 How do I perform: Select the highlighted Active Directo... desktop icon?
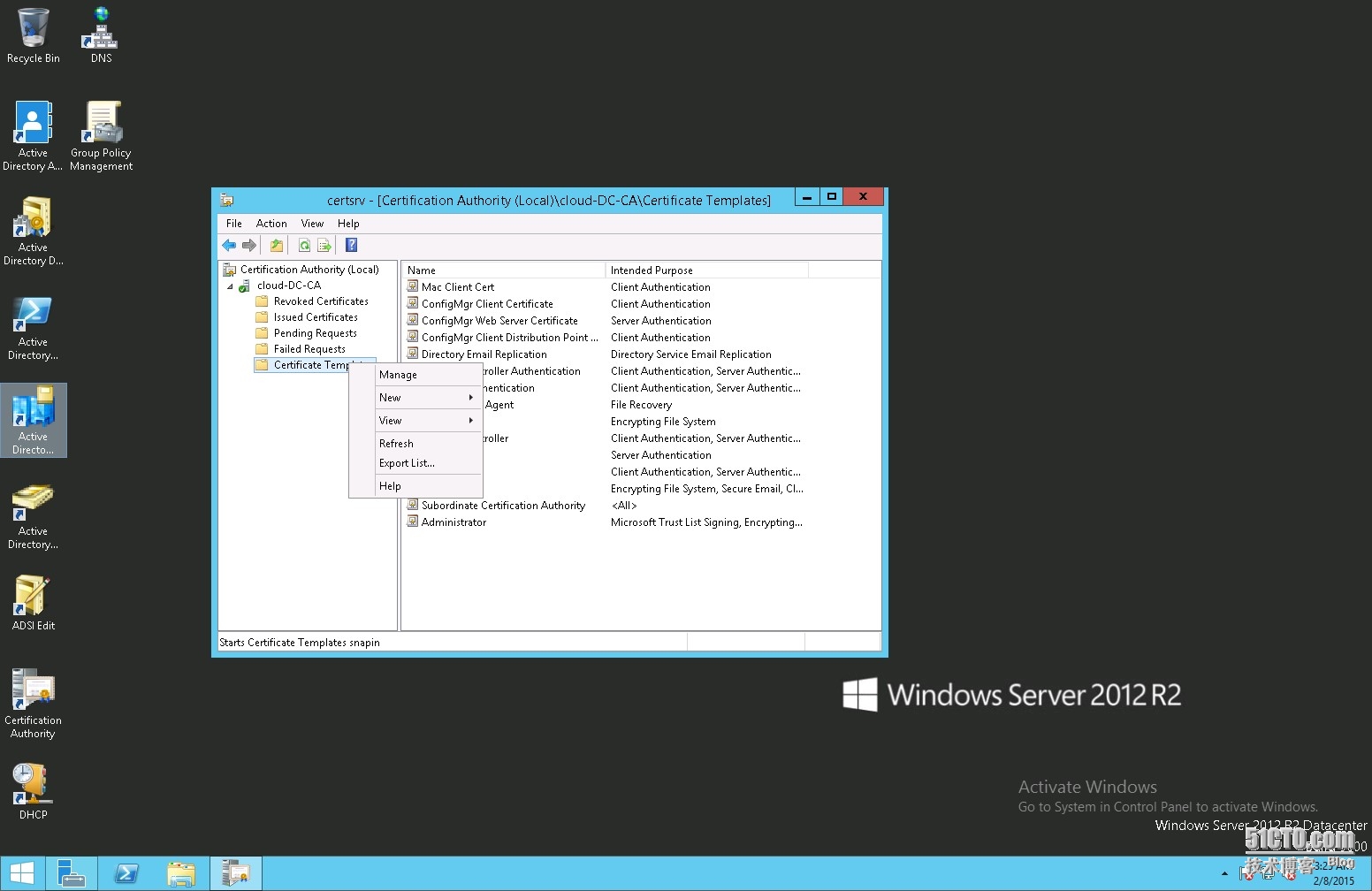click(x=33, y=420)
